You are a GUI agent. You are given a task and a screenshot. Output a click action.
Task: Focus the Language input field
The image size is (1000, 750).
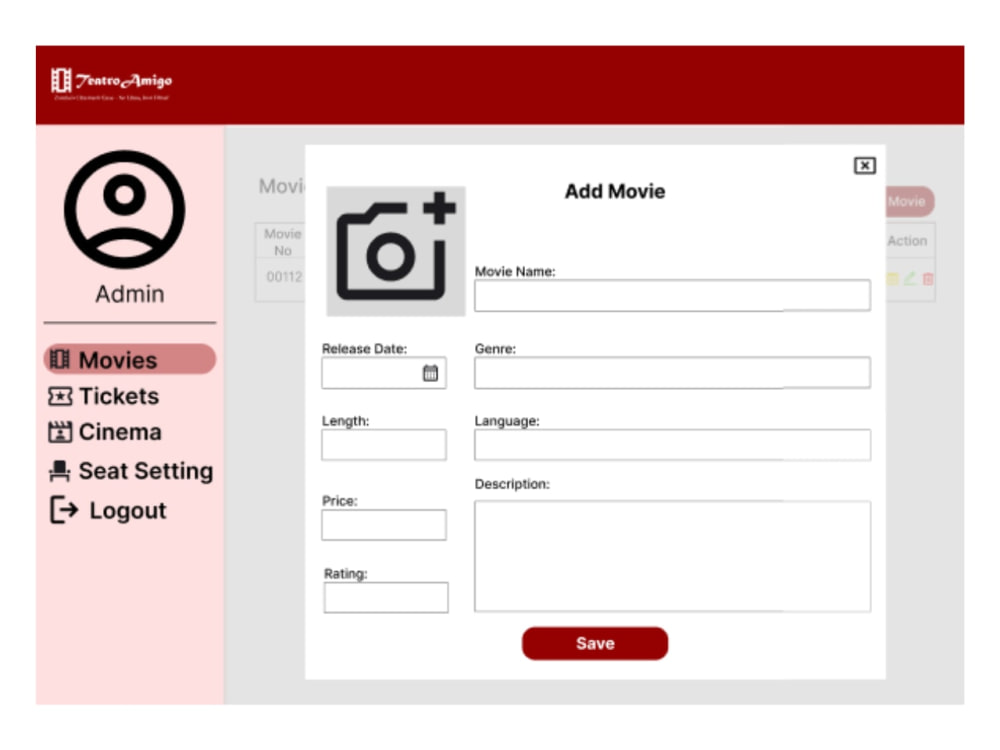click(x=672, y=445)
